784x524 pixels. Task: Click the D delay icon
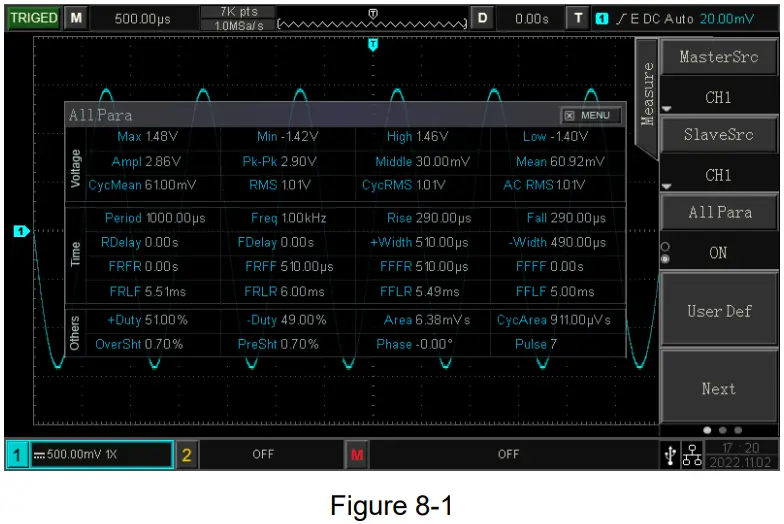pyautogui.click(x=482, y=18)
